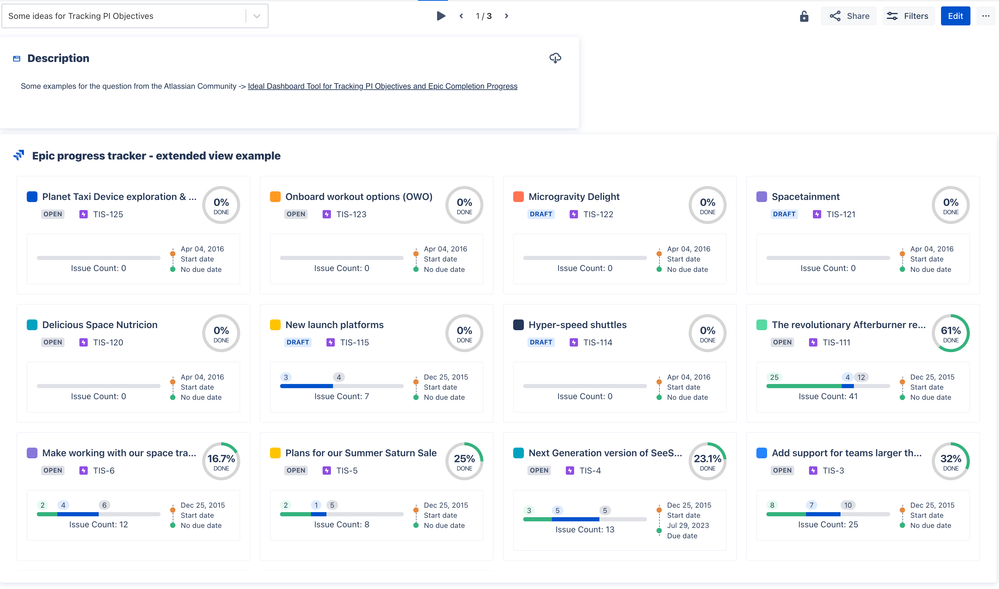Click the epic icon next to TIS-114
999x589 pixels.
pyautogui.click(x=574, y=342)
